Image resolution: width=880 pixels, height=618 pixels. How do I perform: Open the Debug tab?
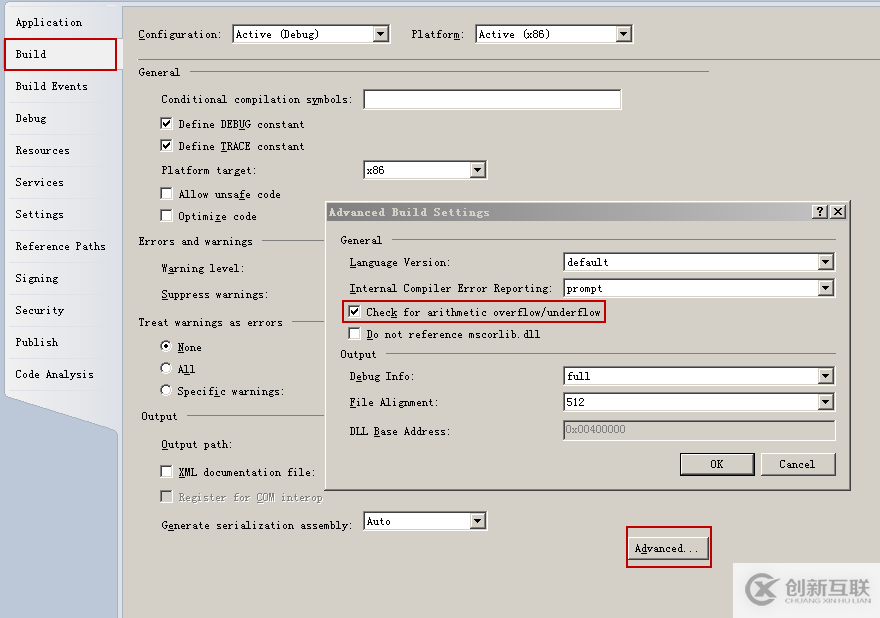pyautogui.click(x=31, y=118)
